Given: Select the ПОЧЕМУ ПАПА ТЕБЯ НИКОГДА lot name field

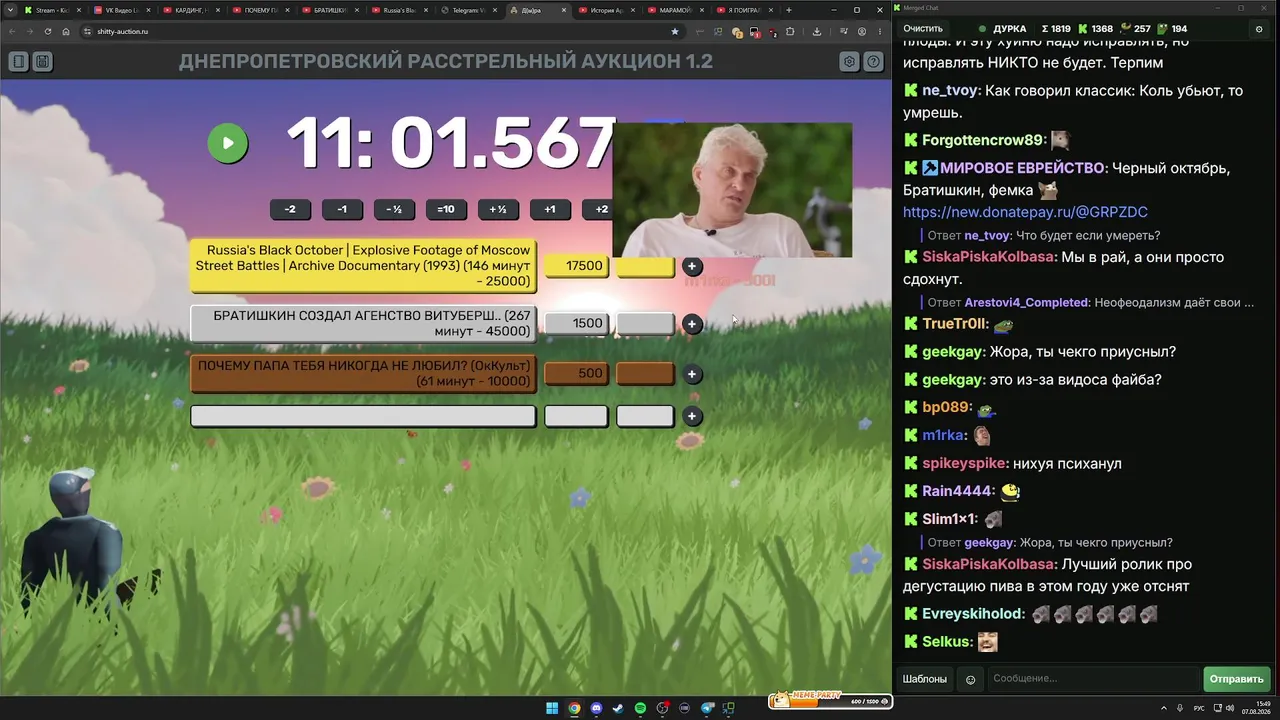Looking at the screenshot, I should (x=363, y=374).
